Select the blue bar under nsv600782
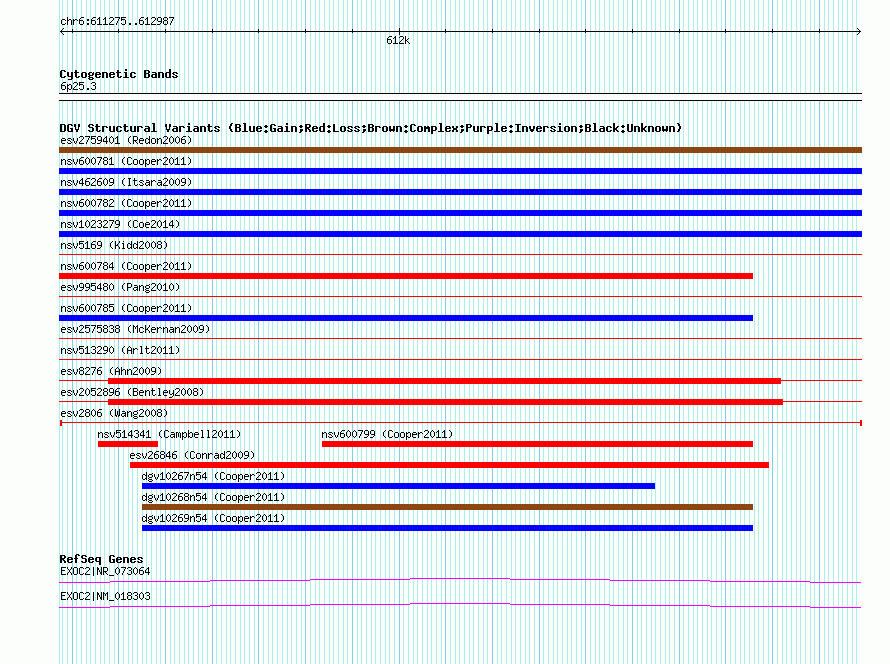Image resolution: width=890 pixels, height=664 pixels. [x=460, y=213]
